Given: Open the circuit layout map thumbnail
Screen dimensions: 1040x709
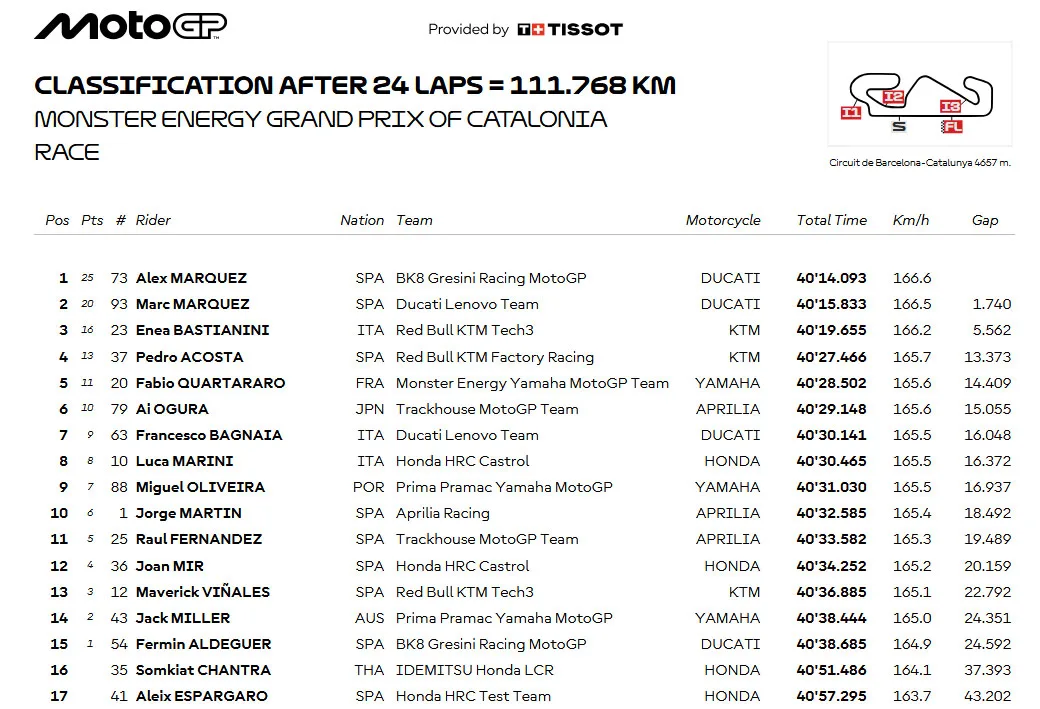Looking at the screenshot, I should click(x=919, y=94).
